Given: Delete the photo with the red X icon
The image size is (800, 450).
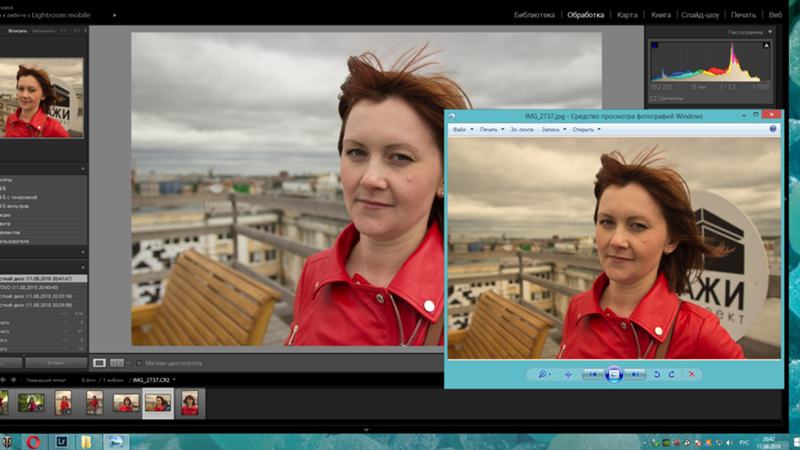Looking at the screenshot, I should 692,374.
